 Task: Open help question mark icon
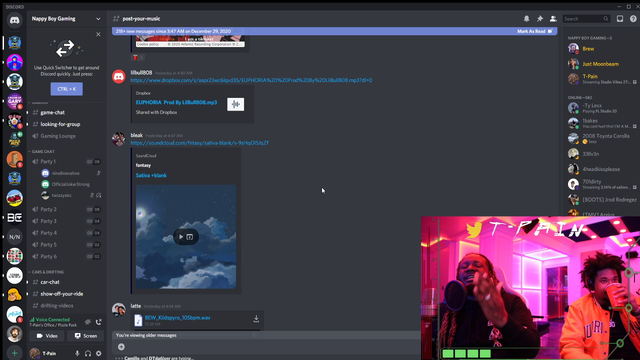coord(633,19)
